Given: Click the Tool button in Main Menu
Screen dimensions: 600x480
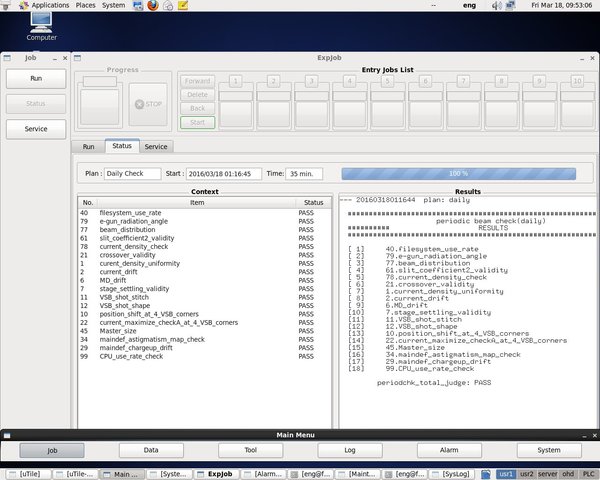Looking at the screenshot, I should [x=251, y=451].
